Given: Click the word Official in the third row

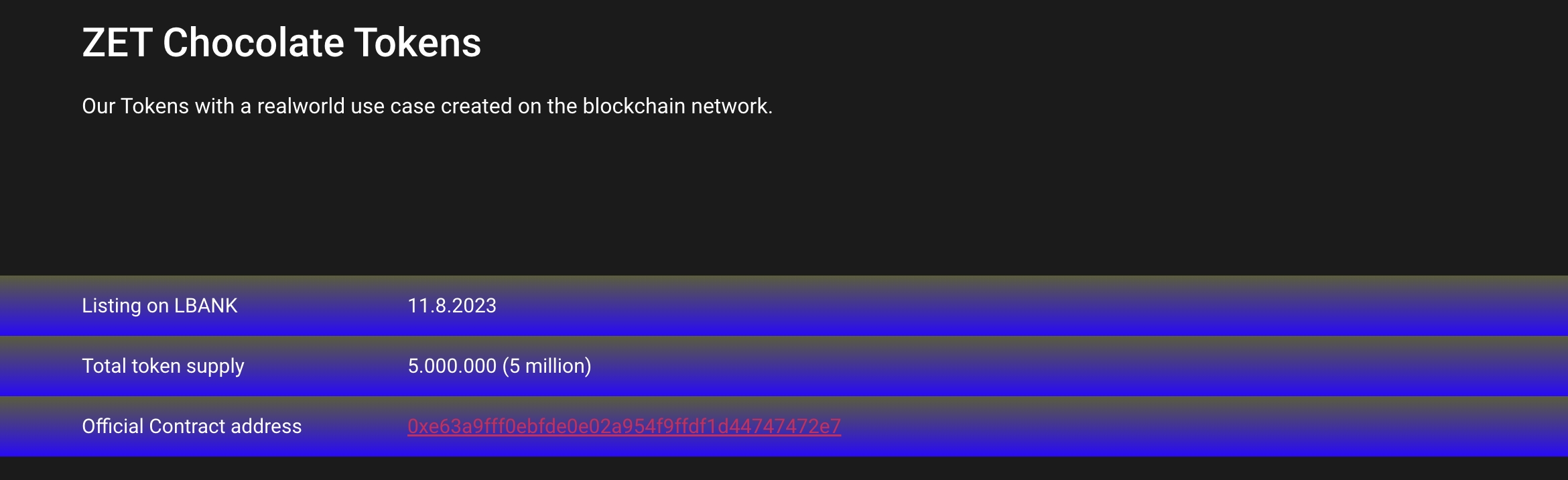Looking at the screenshot, I should pyautogui.click(x=113, y=426).
